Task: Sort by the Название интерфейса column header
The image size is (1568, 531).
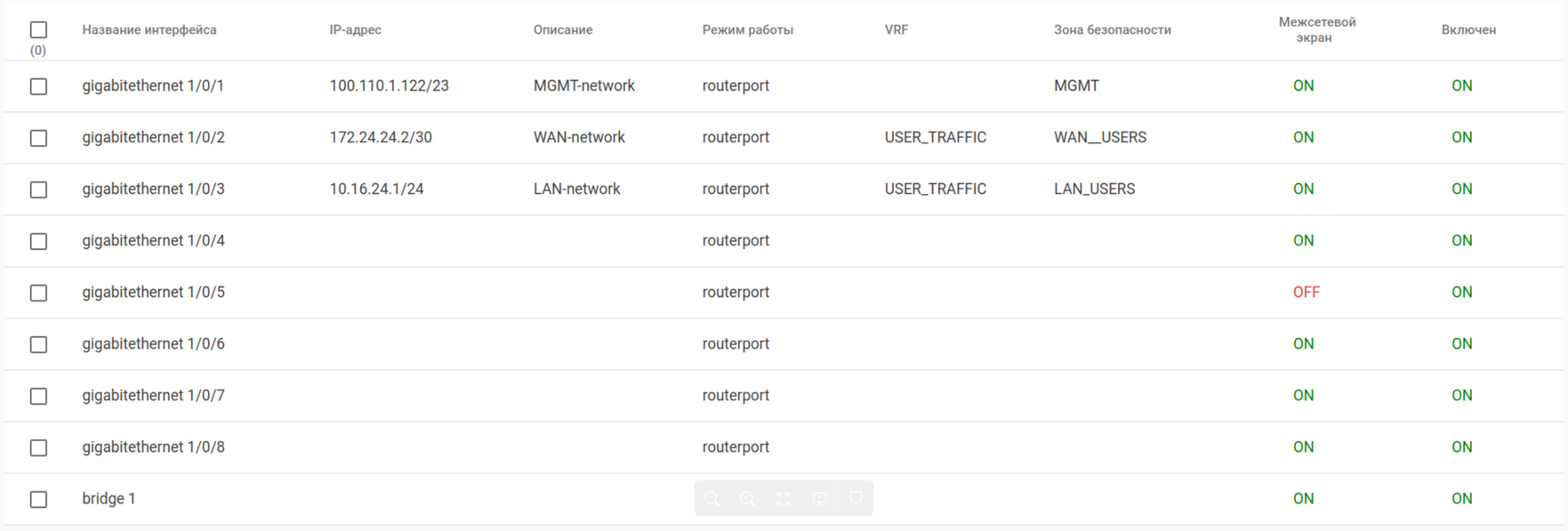Action: point(149,30)
